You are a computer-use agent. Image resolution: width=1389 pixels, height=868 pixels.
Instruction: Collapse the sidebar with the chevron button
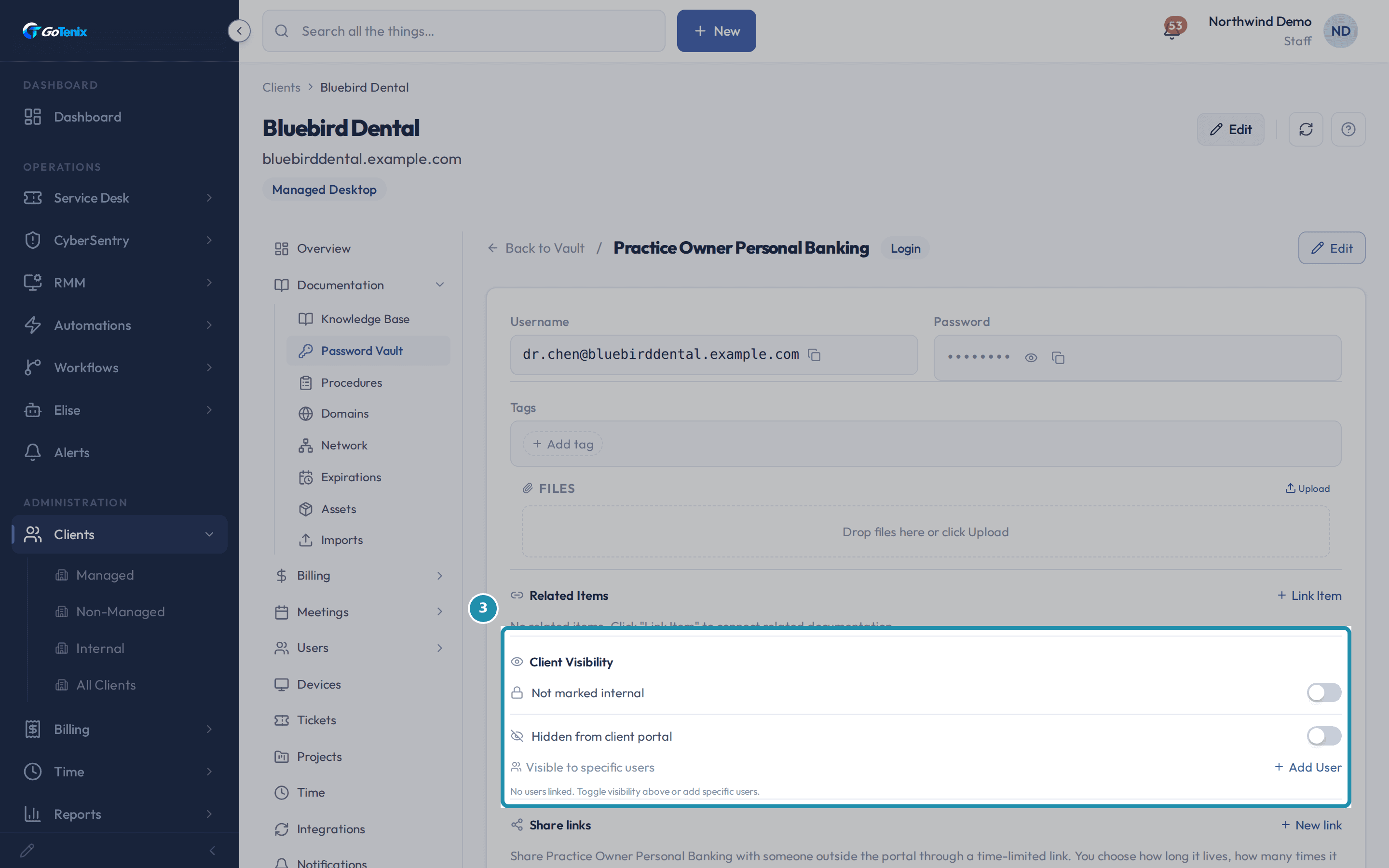[x=239, y=31]
